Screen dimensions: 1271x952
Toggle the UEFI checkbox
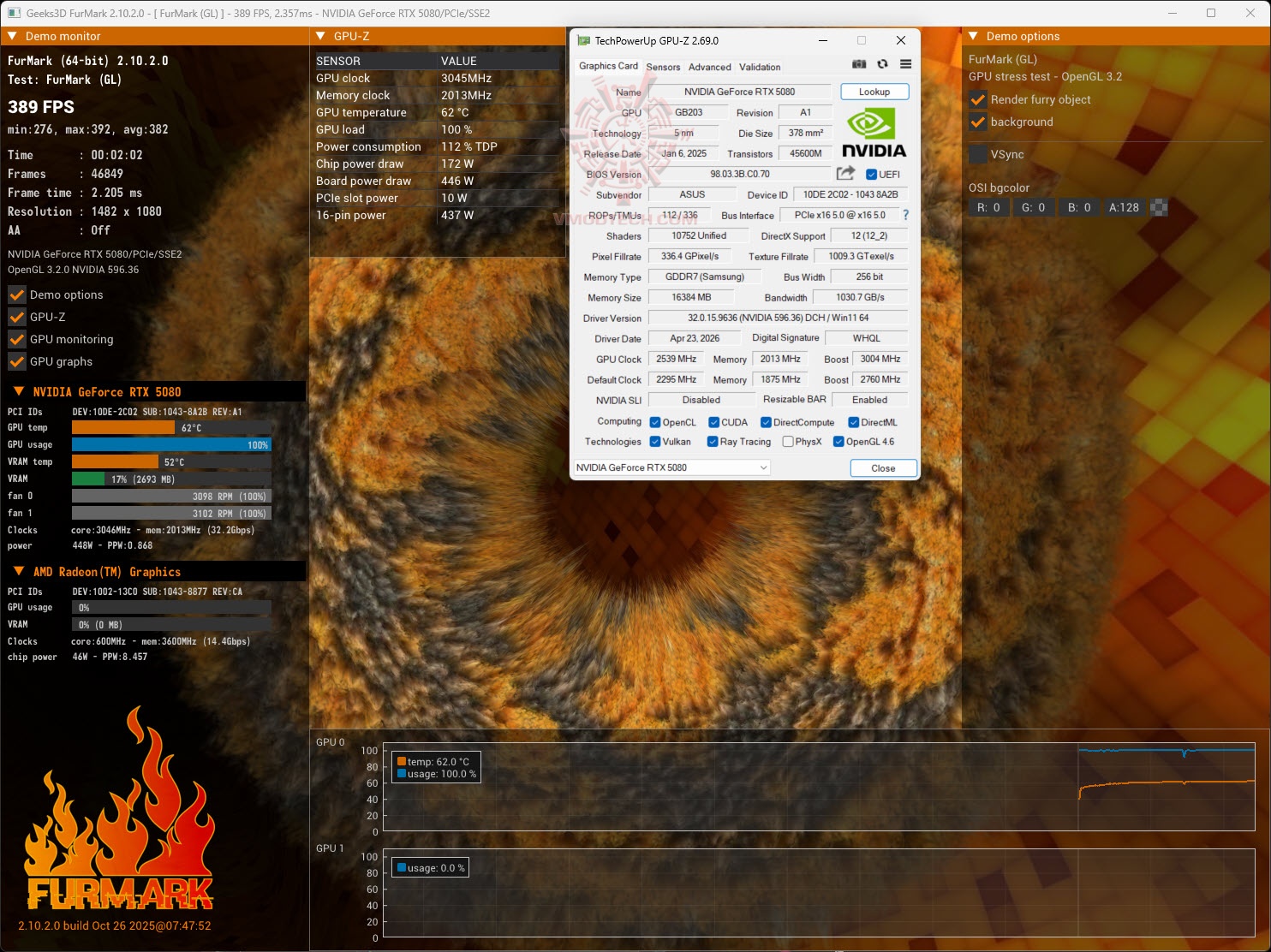pos(871,175)
